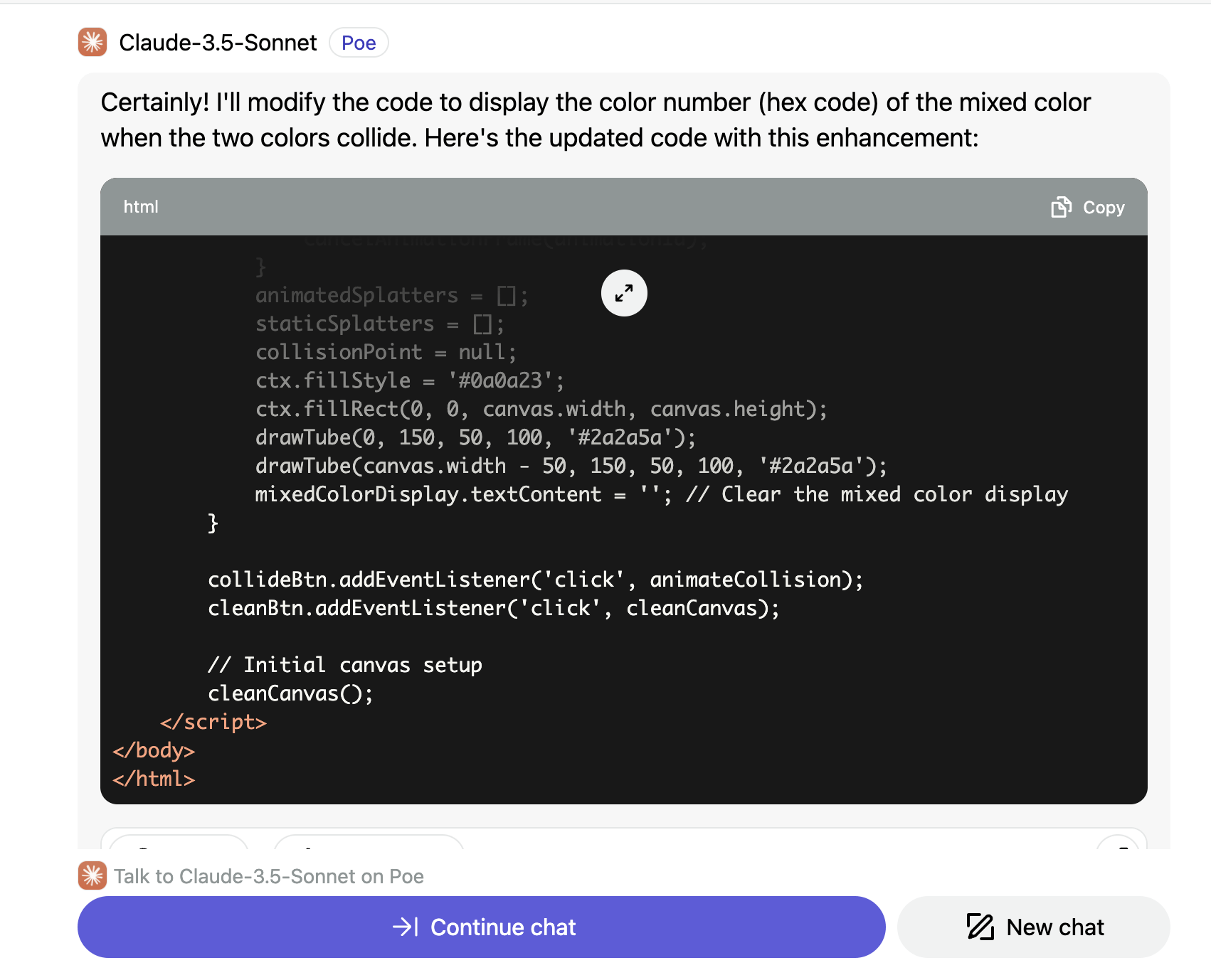Click the copy icon in code block header
1211x980 pixels.
click(x=1061, y=207)
